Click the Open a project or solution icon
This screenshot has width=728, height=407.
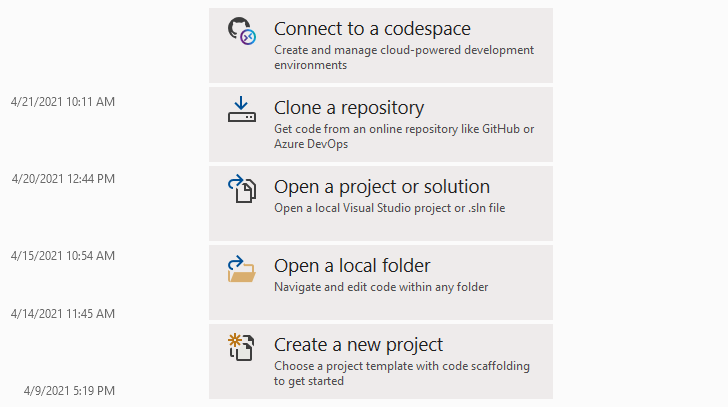point(242,189)
